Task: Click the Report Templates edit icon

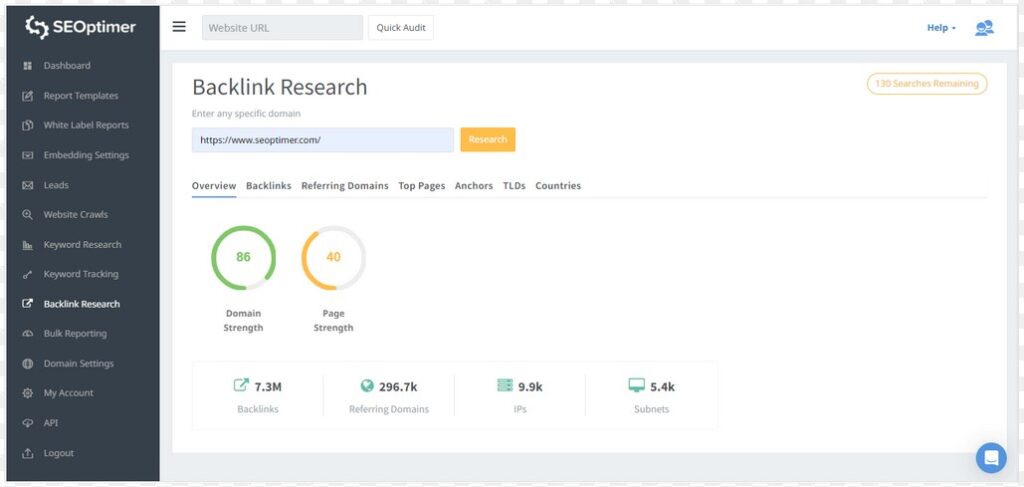Action: pos(27,96)
